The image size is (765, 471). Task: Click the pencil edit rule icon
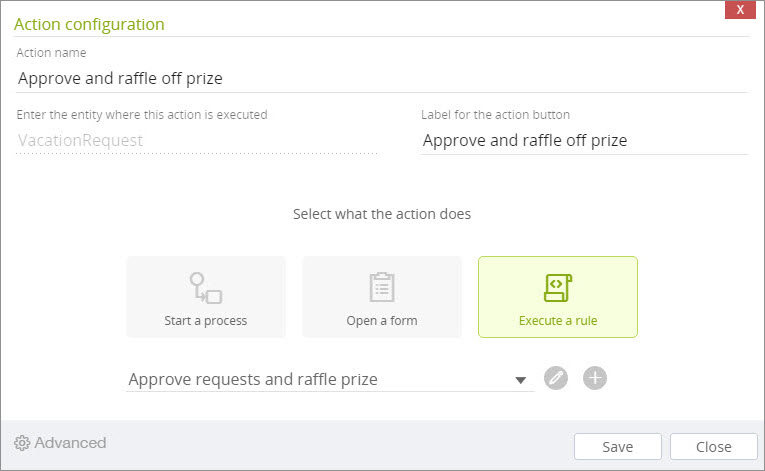556,378
